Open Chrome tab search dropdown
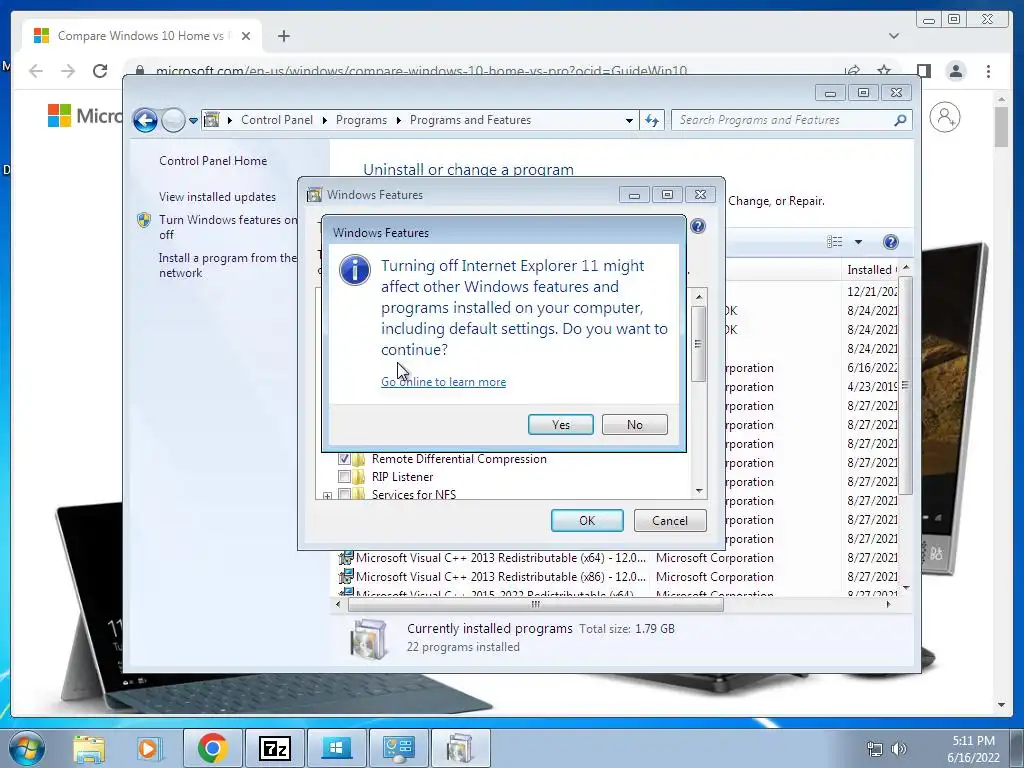1024x768 pixels. click(x=893, y=36)
